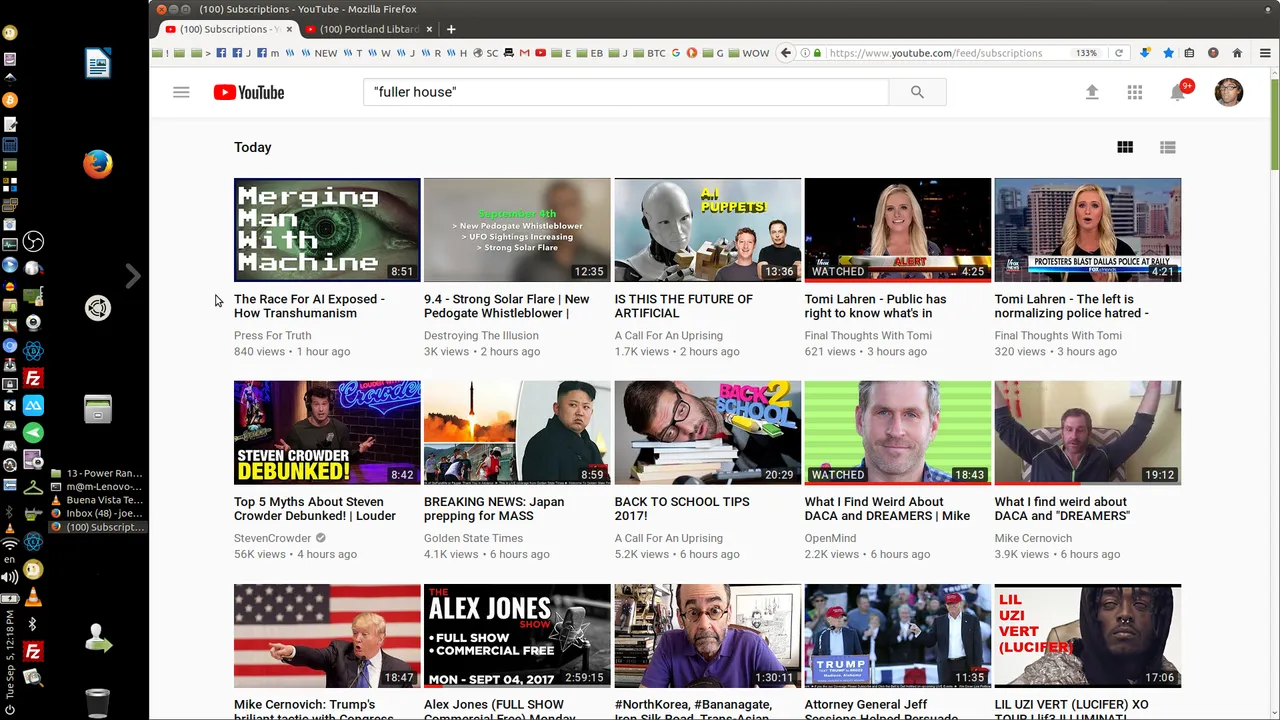This screenshot has width=1280, height=720.
Task: Open the account avatar menu
Action: (1229, 92)
